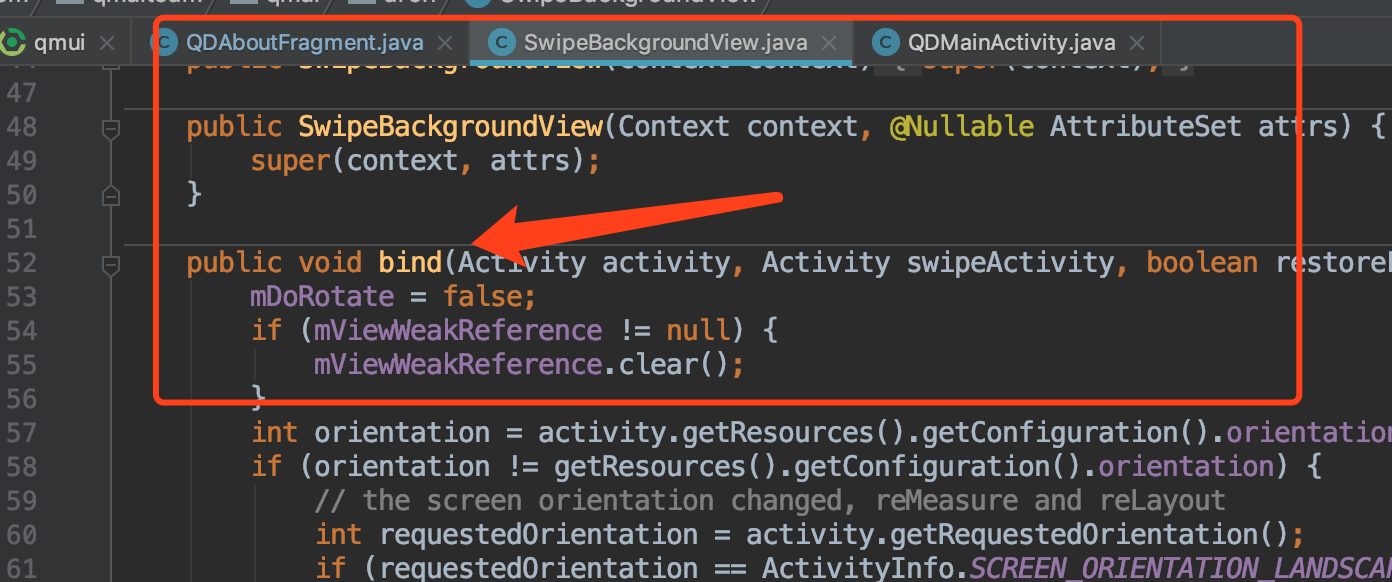Screen dimensions: 1392x582
Task: Click the green qmui logo on the leftmost tab
Action: coord(12,42)
